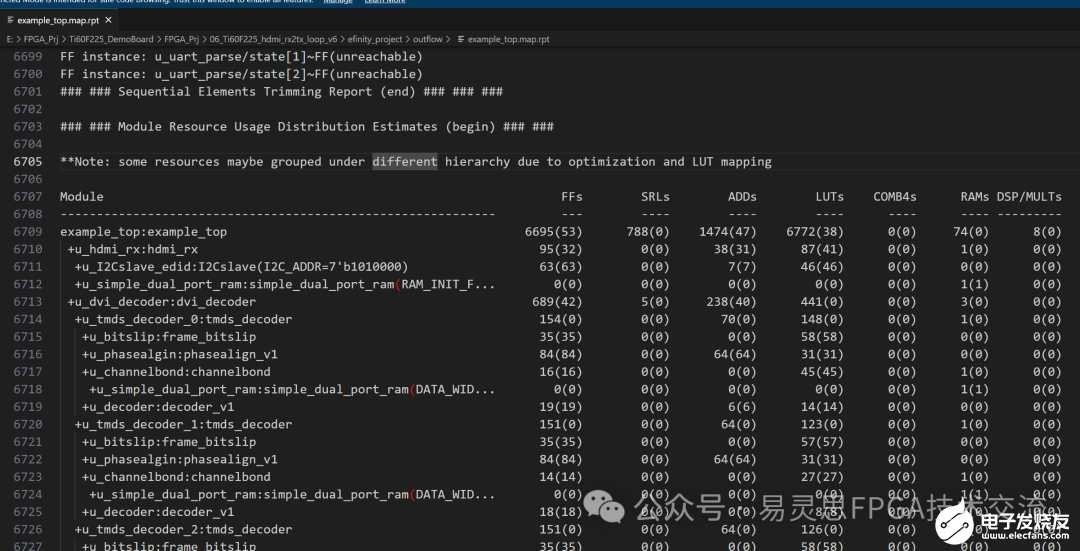The width and height of the screenshot is (1080, 551).
Task: Click '+u_channelbond:channelbond' on line 6723
Action: (176, 477)
